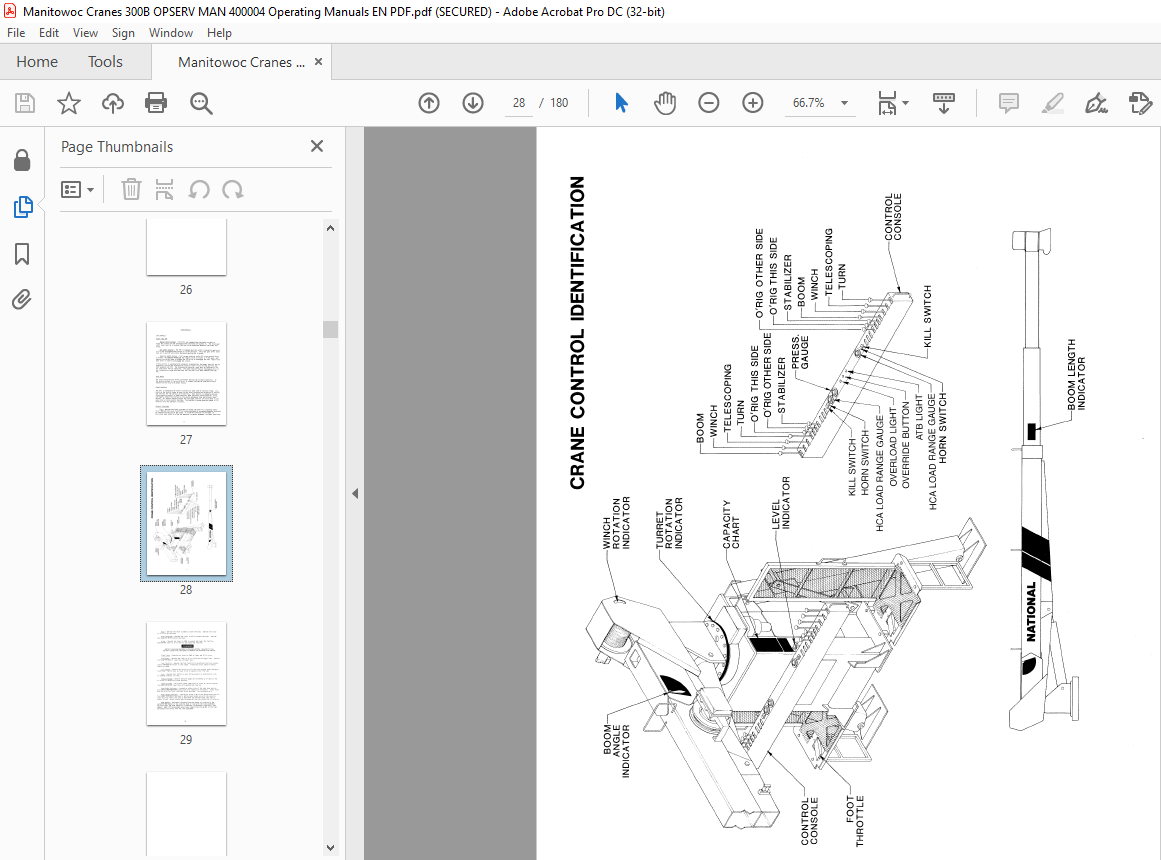The image size is (1161, 860).
Task: Go to previous page arrow
Action: (x=429, y=103)
